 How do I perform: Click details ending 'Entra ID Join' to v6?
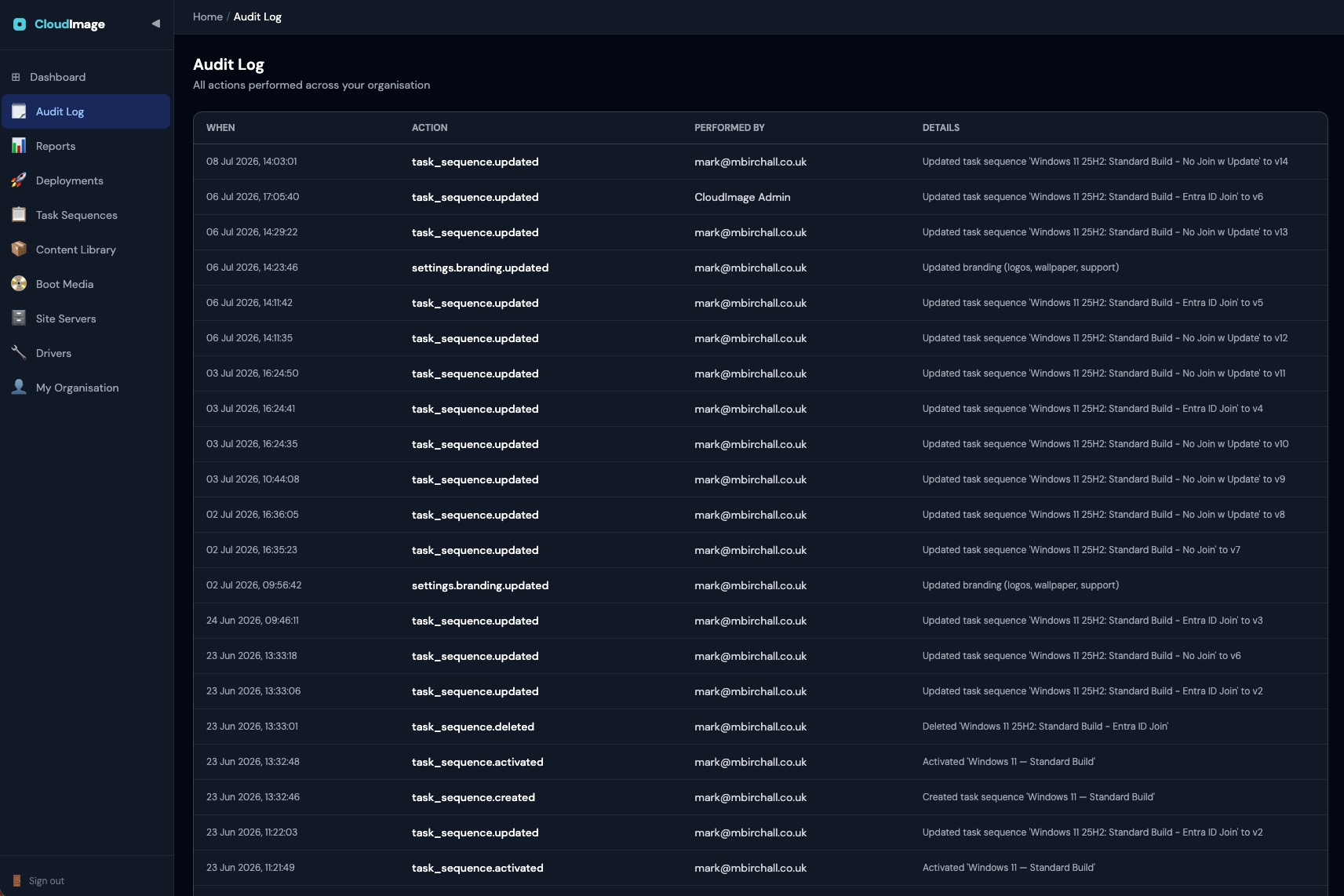[1093, 197]
